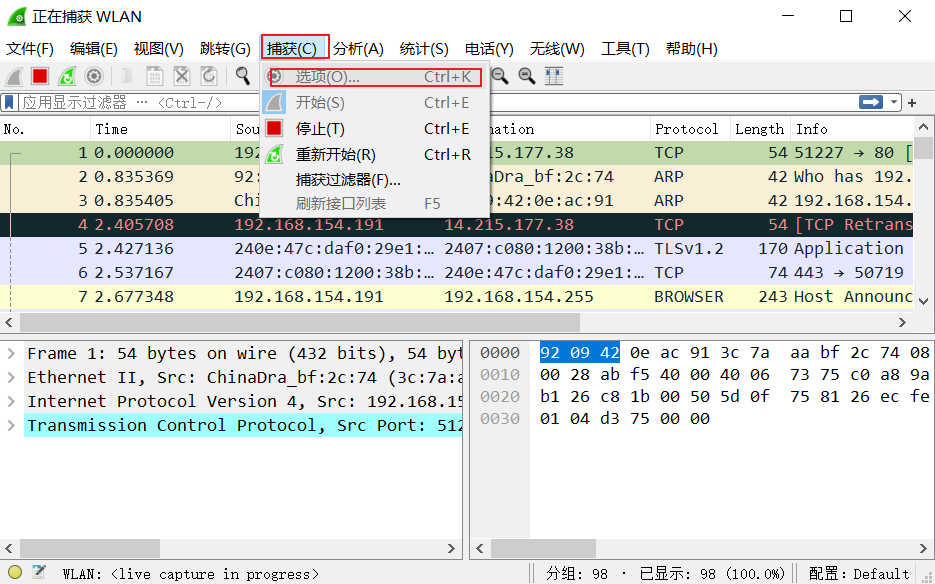Click the open 捕获(C) menu title

point(292,48)
